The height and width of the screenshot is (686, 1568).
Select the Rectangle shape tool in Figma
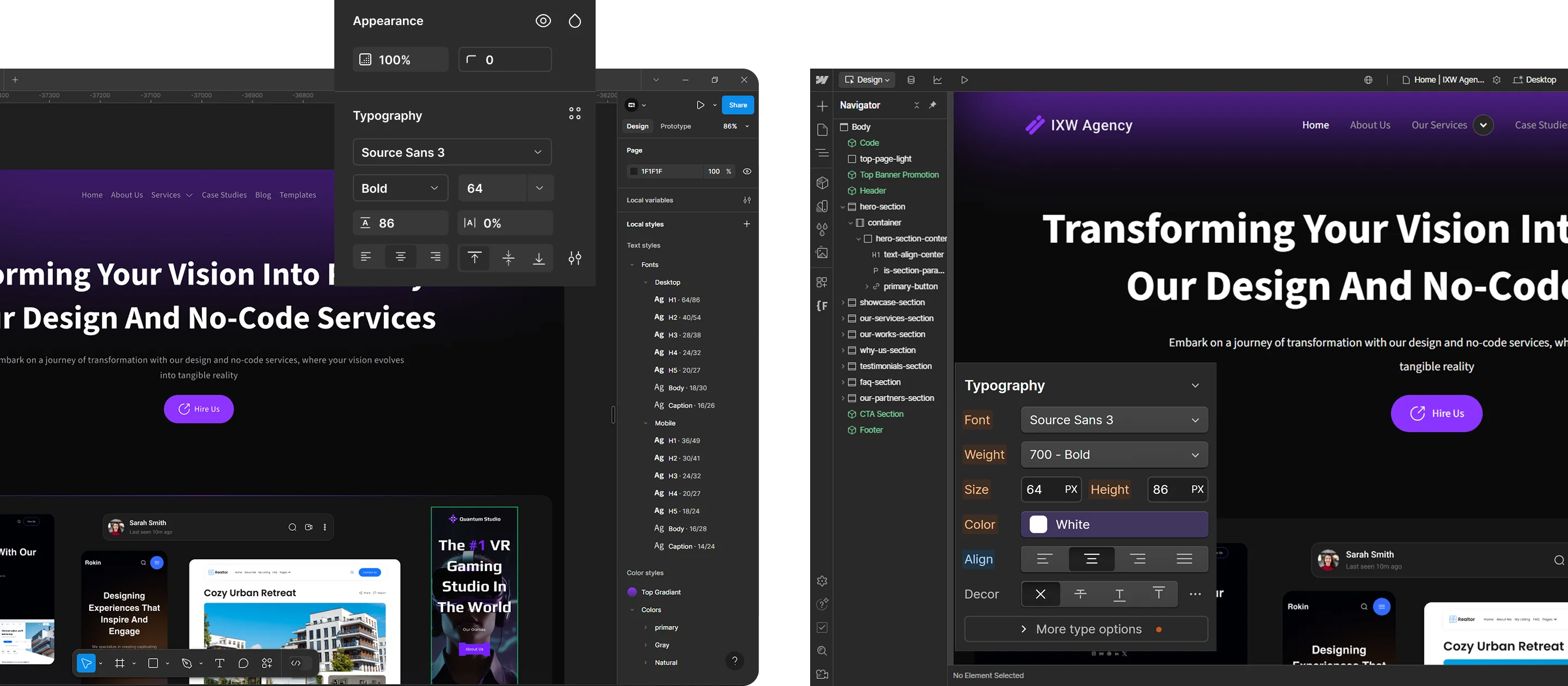coord(154,664)
